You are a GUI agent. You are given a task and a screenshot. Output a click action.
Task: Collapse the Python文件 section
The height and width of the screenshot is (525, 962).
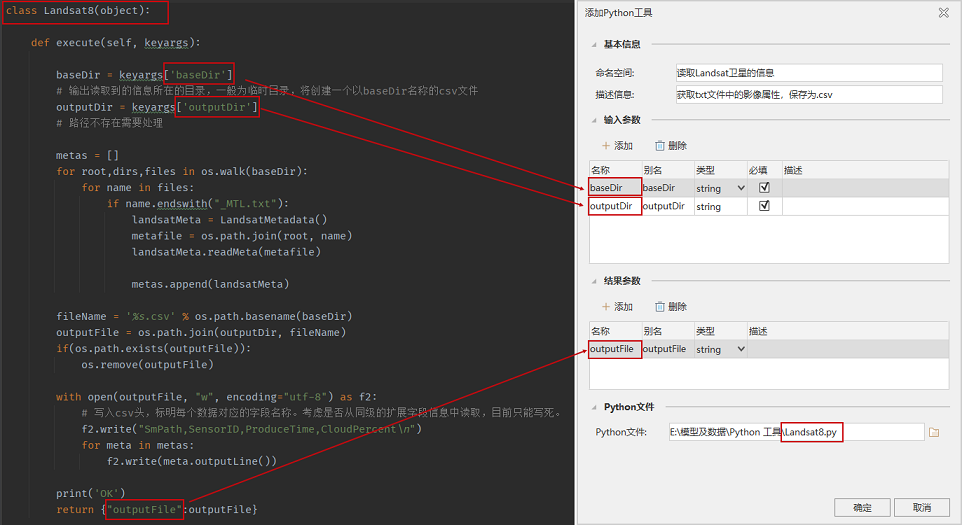click(593, 407)
